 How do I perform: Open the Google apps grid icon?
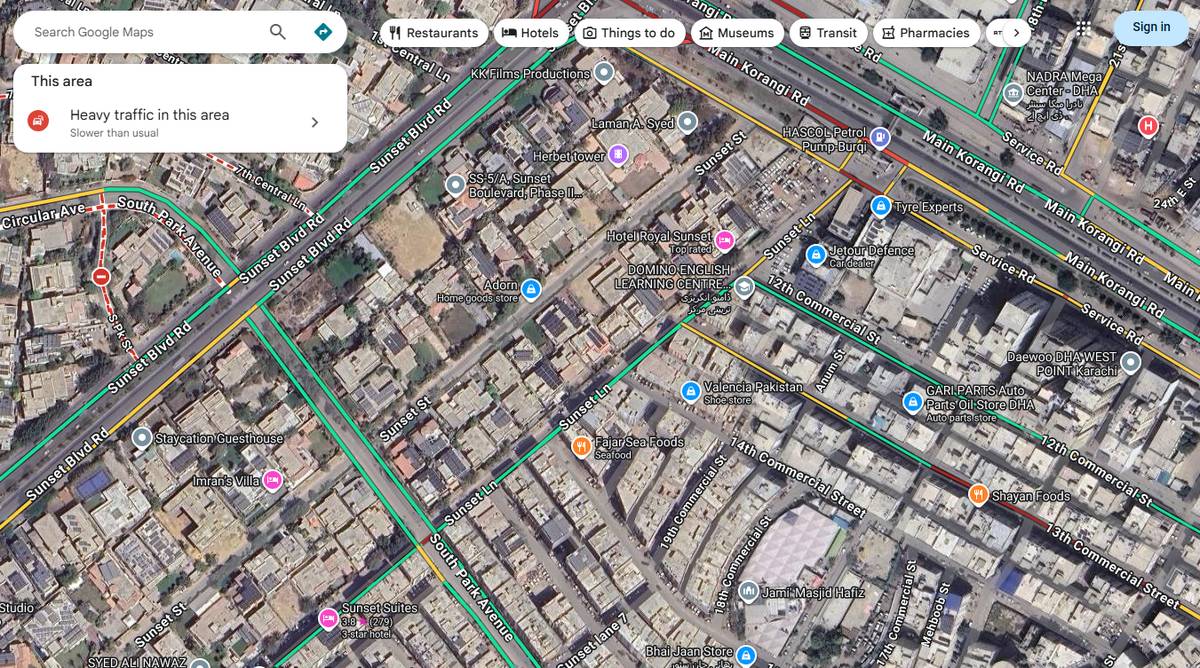point(1083,28)
